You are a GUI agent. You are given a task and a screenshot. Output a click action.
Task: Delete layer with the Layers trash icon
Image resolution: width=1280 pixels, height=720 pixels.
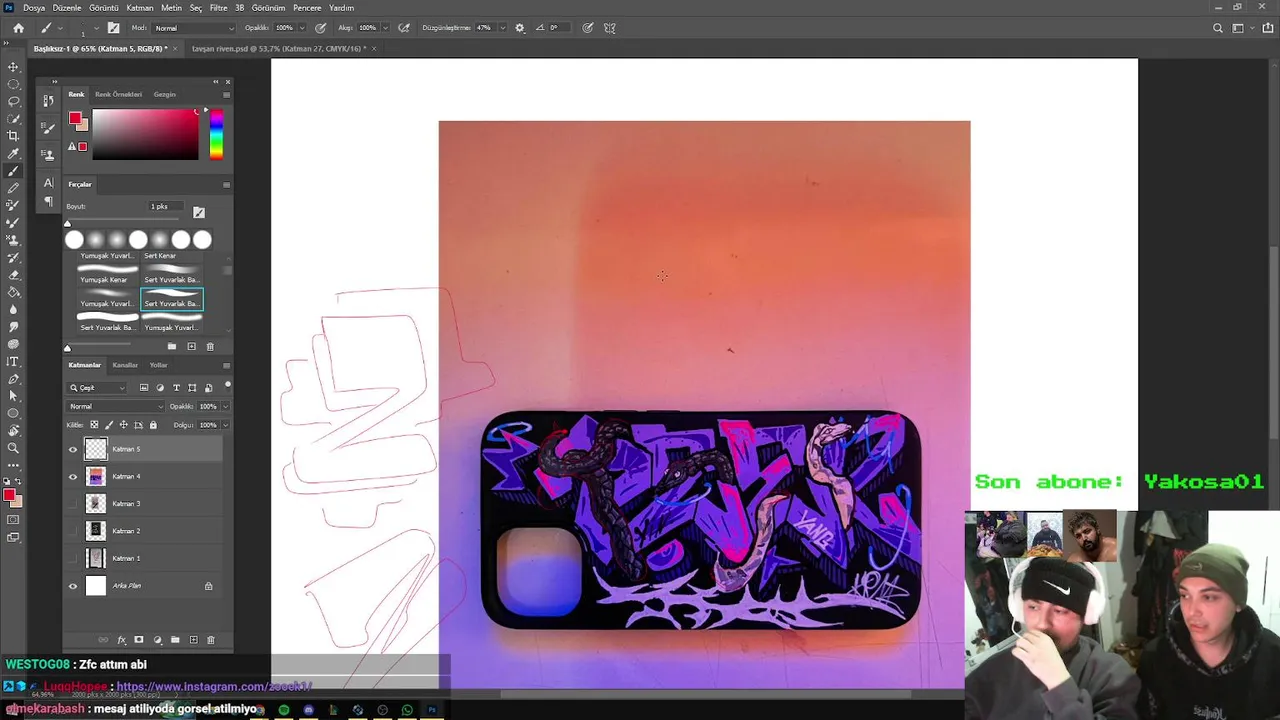coord(210,640)
